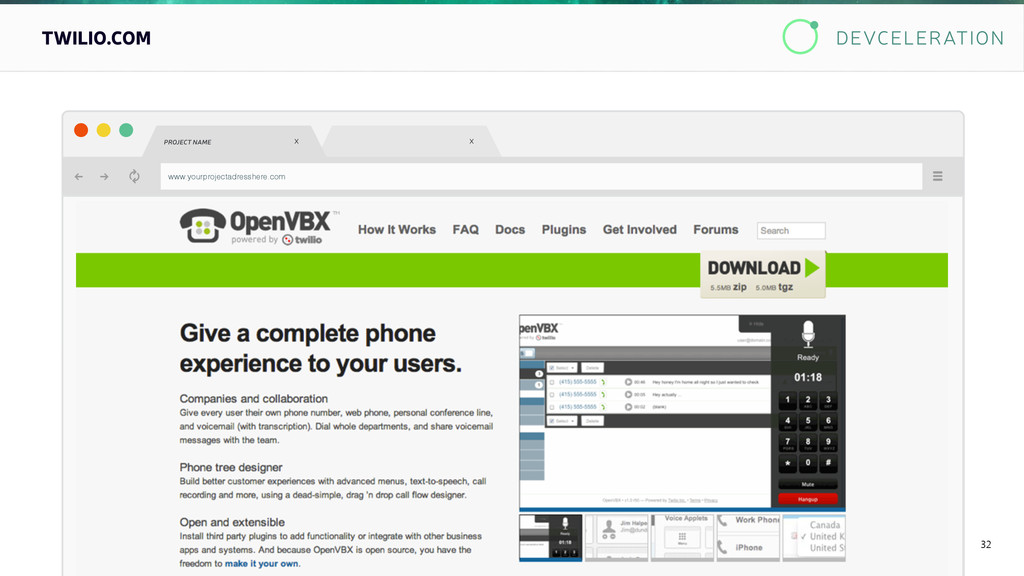This screenshot has width=1024, height=576.
Task: Open the FAQ menu item
Action: click(466, 230)
